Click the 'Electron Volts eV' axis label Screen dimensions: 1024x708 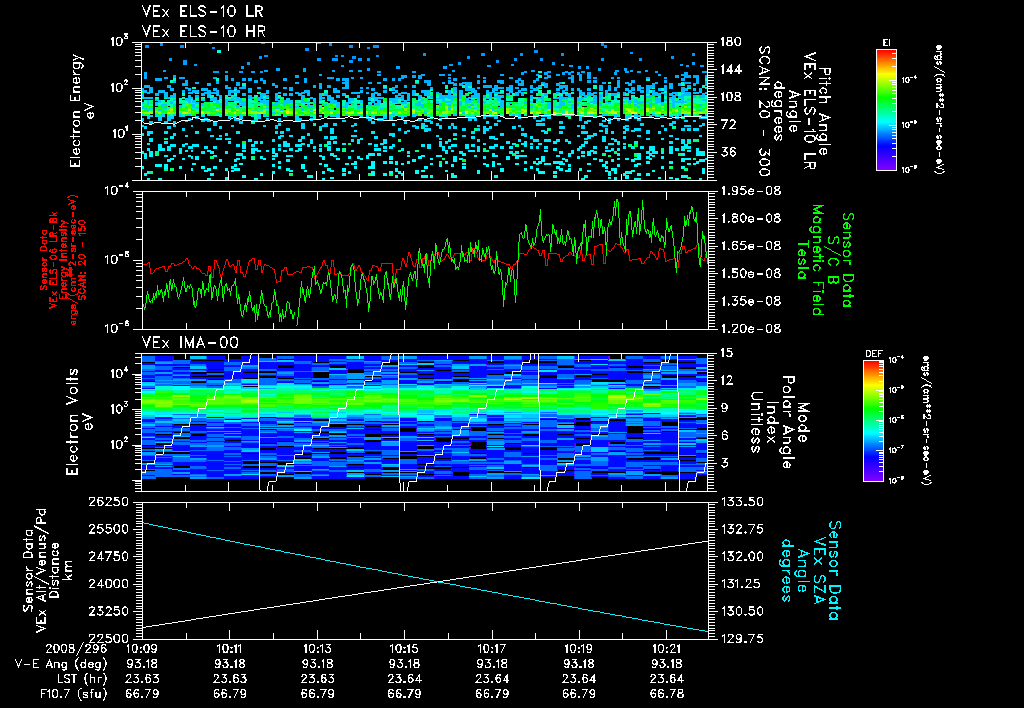click(78, 421)
